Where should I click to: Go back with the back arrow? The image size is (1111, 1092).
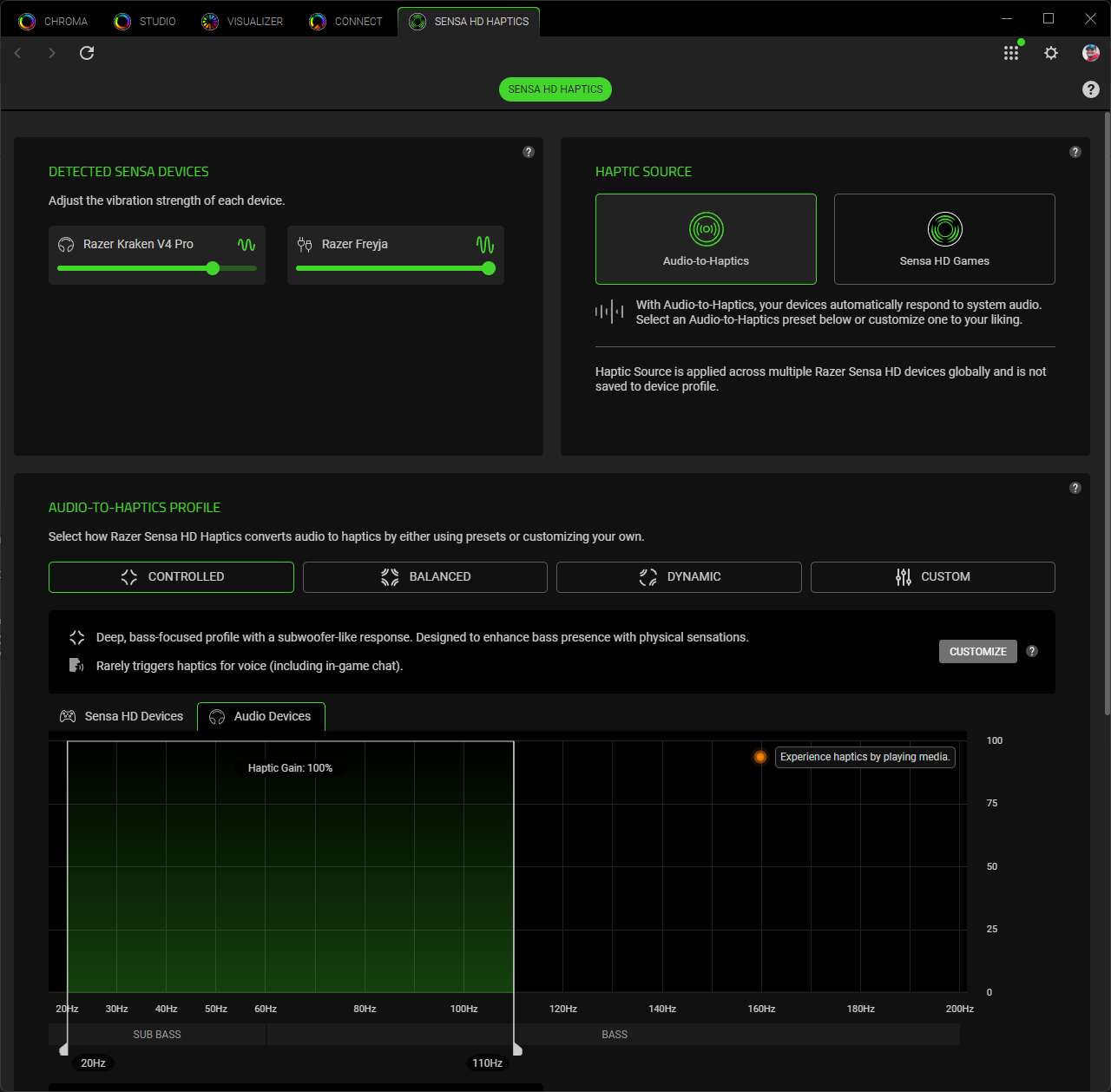pos(17,53)
